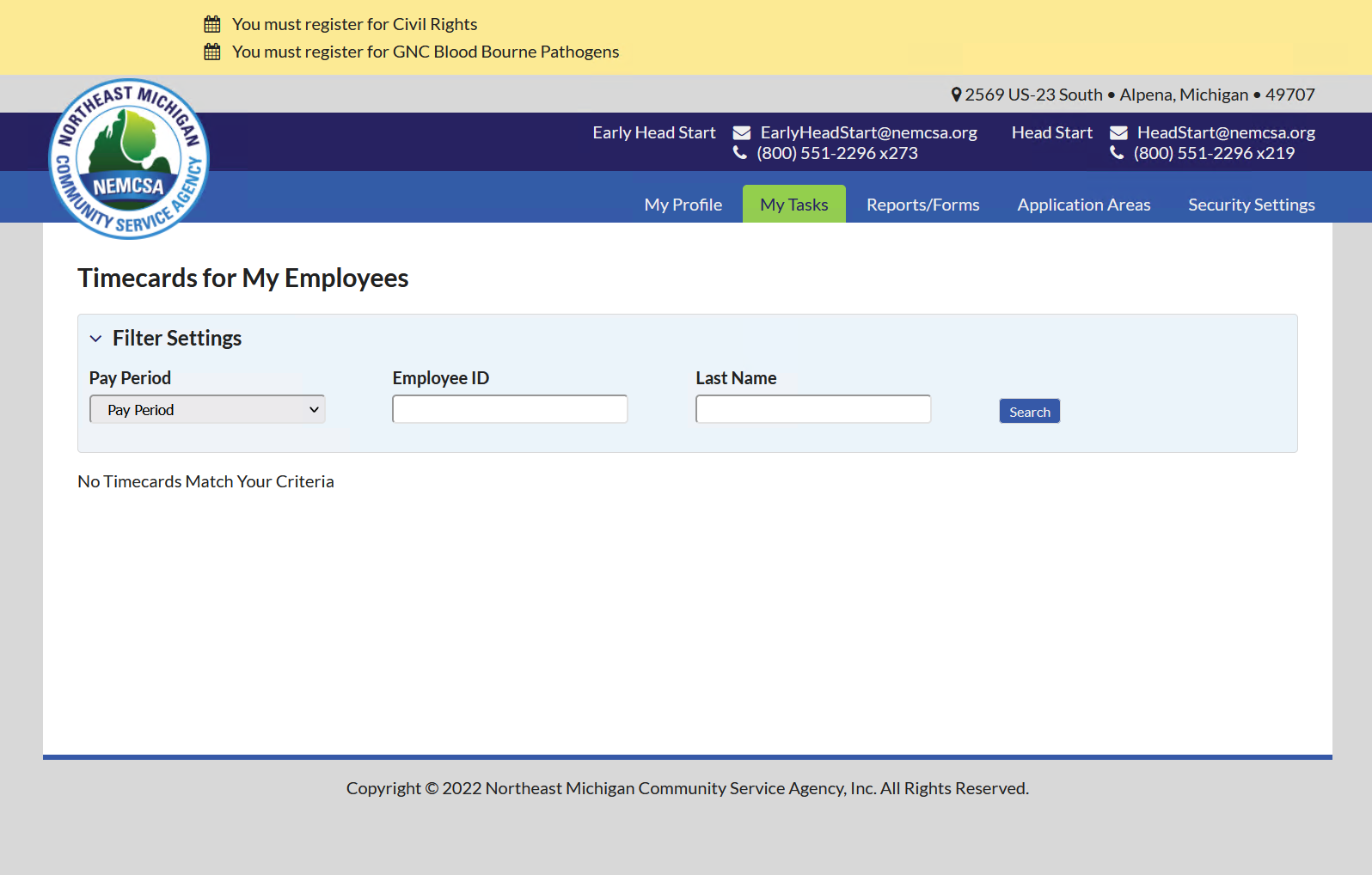
Task: Call (800) 551-2296 x219 link
Action: tap(1214, 153)
